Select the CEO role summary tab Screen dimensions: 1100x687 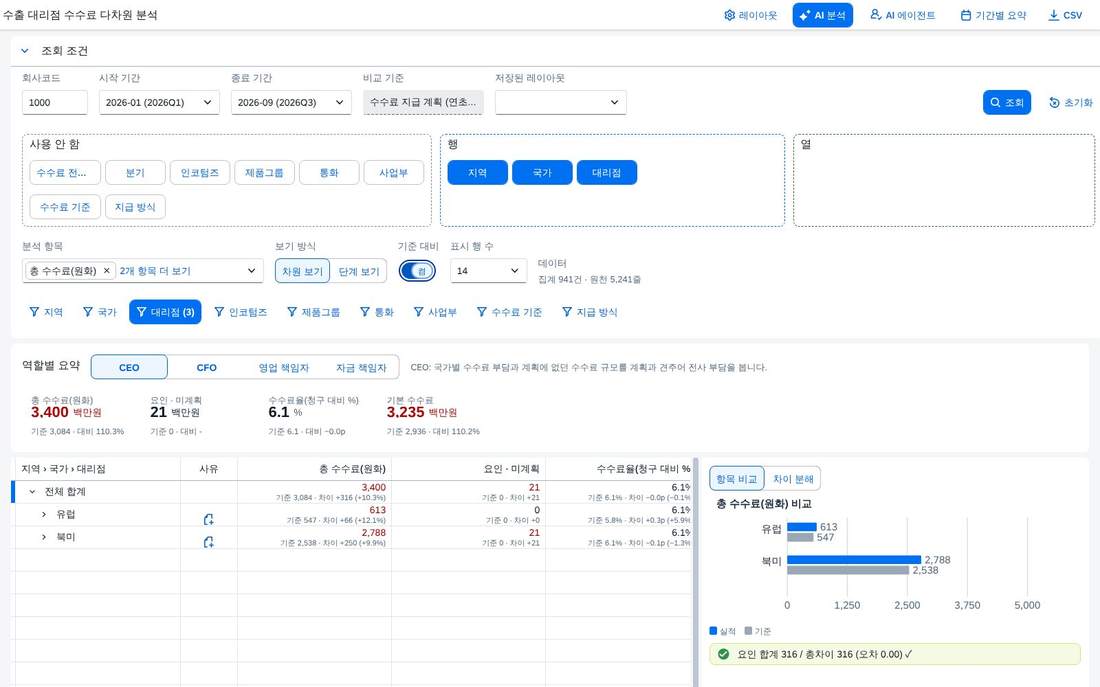point(129,367)
